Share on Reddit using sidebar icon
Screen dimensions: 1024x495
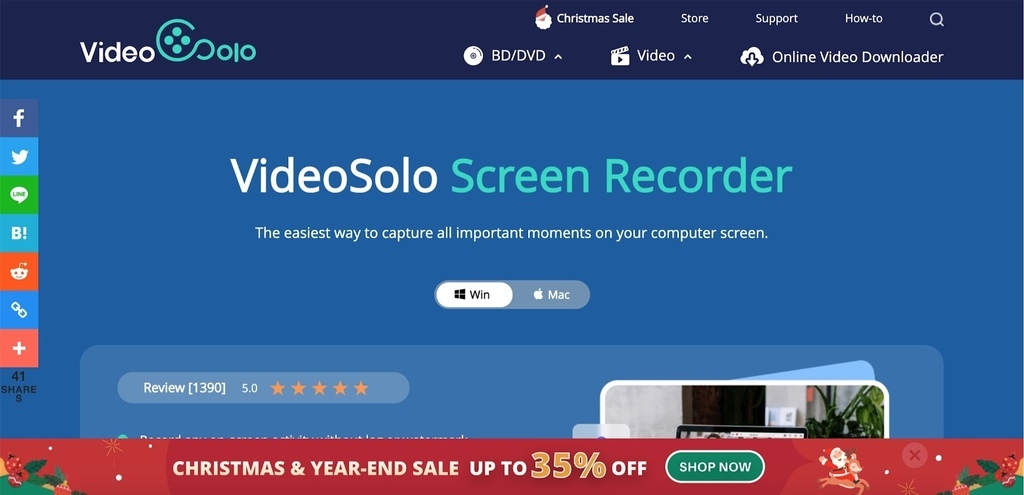point(19,272)
